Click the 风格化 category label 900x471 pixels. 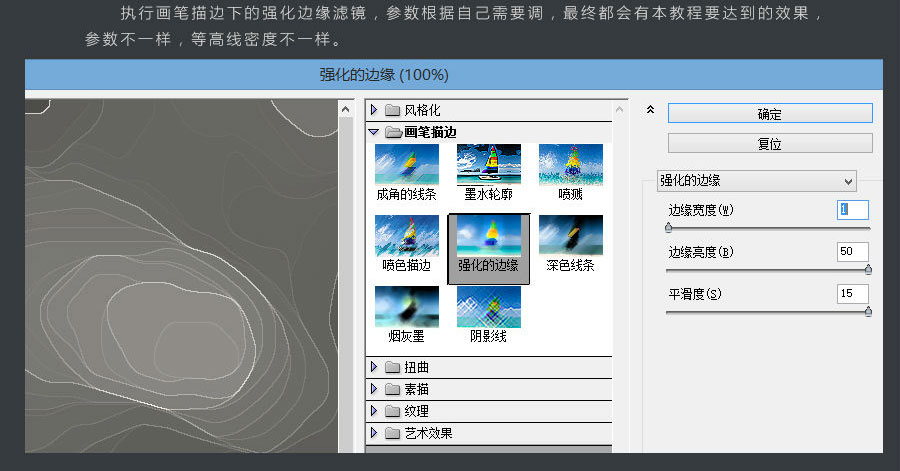coord(422,110)
